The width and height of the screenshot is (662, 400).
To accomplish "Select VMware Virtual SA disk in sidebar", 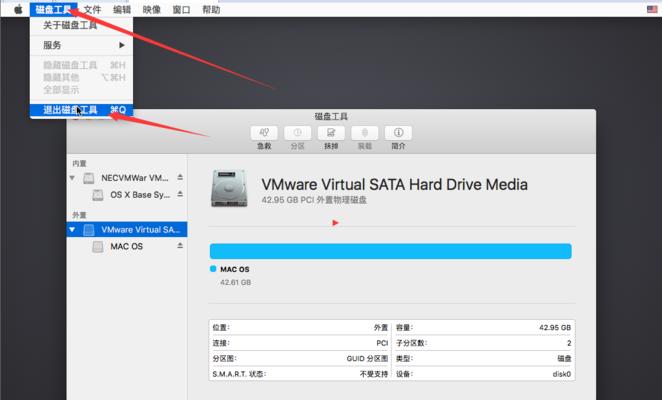I will point(127,230).
